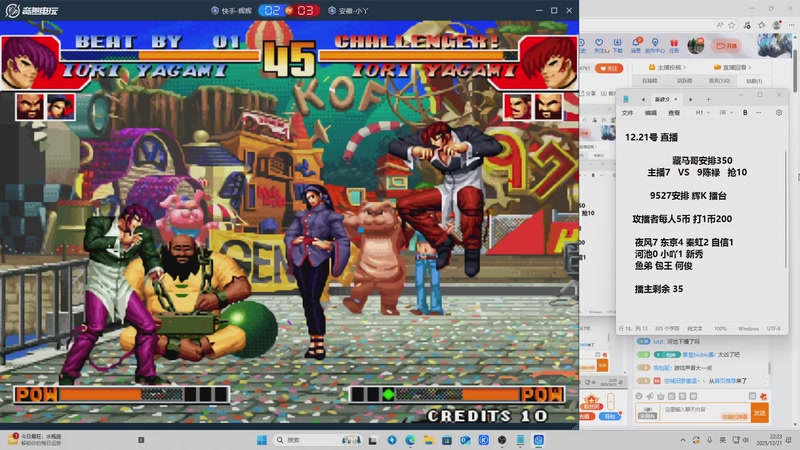Click the notepad app icon in title bar
The image size is (800, 450).
click(626, 99)
